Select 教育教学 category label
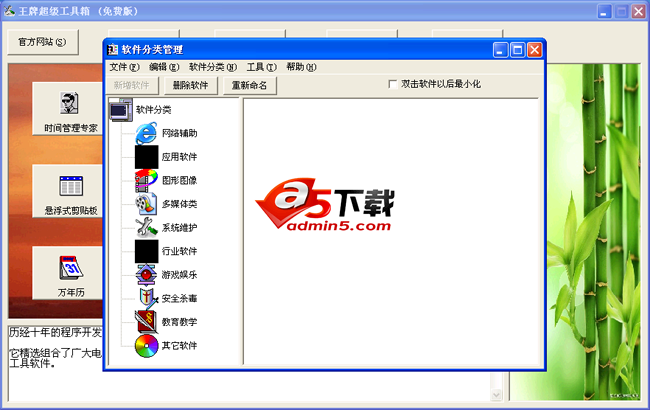 pyautogui.click(x=179, y=322)
